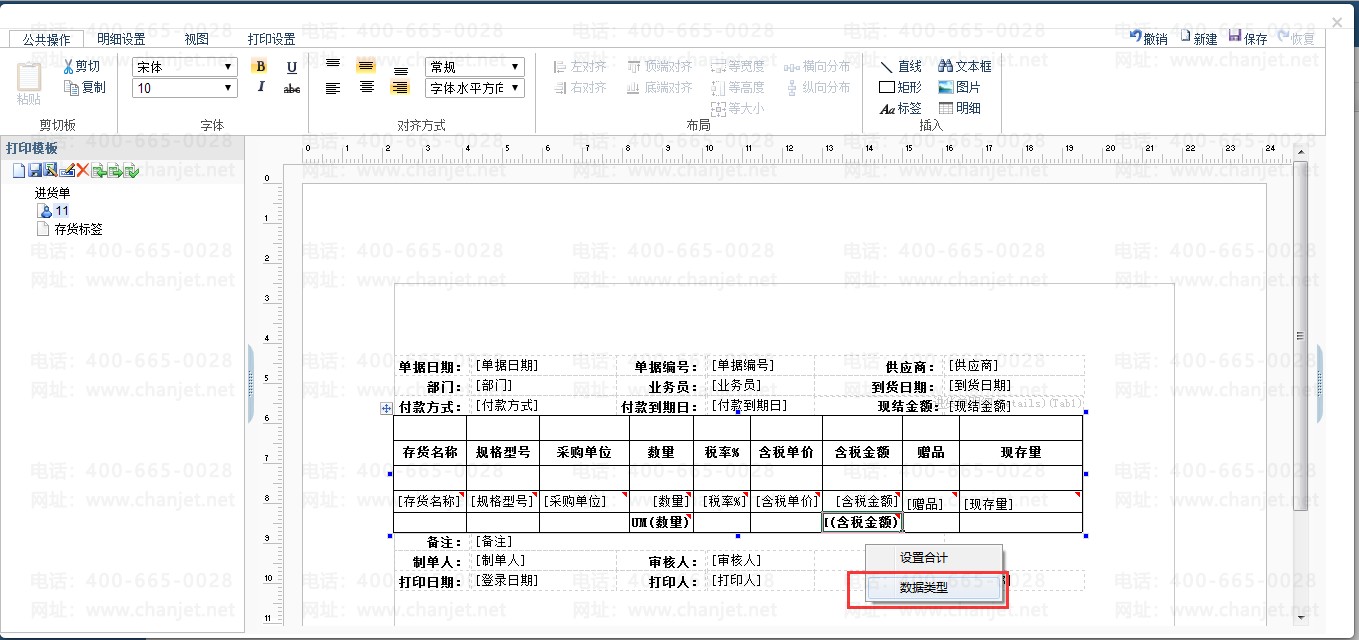Insert a 矩形 rectangle
1359x640 pixels.
pos(900,87)
